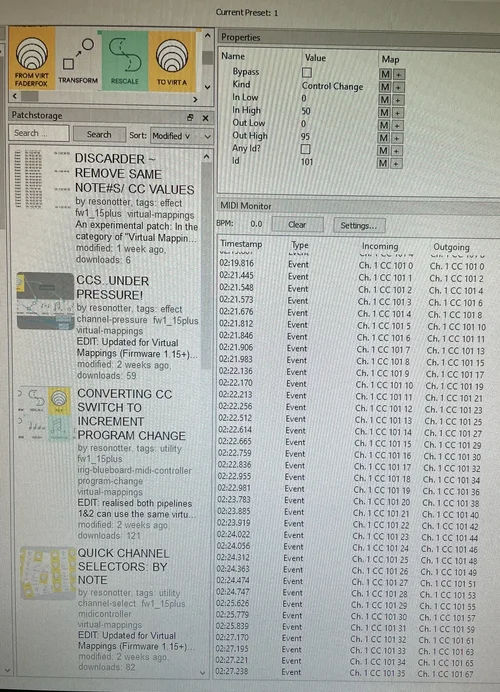The image size is (500, 692).
Task: Select the RESCALE pipe icon
Action: click(x=124, y=60)
